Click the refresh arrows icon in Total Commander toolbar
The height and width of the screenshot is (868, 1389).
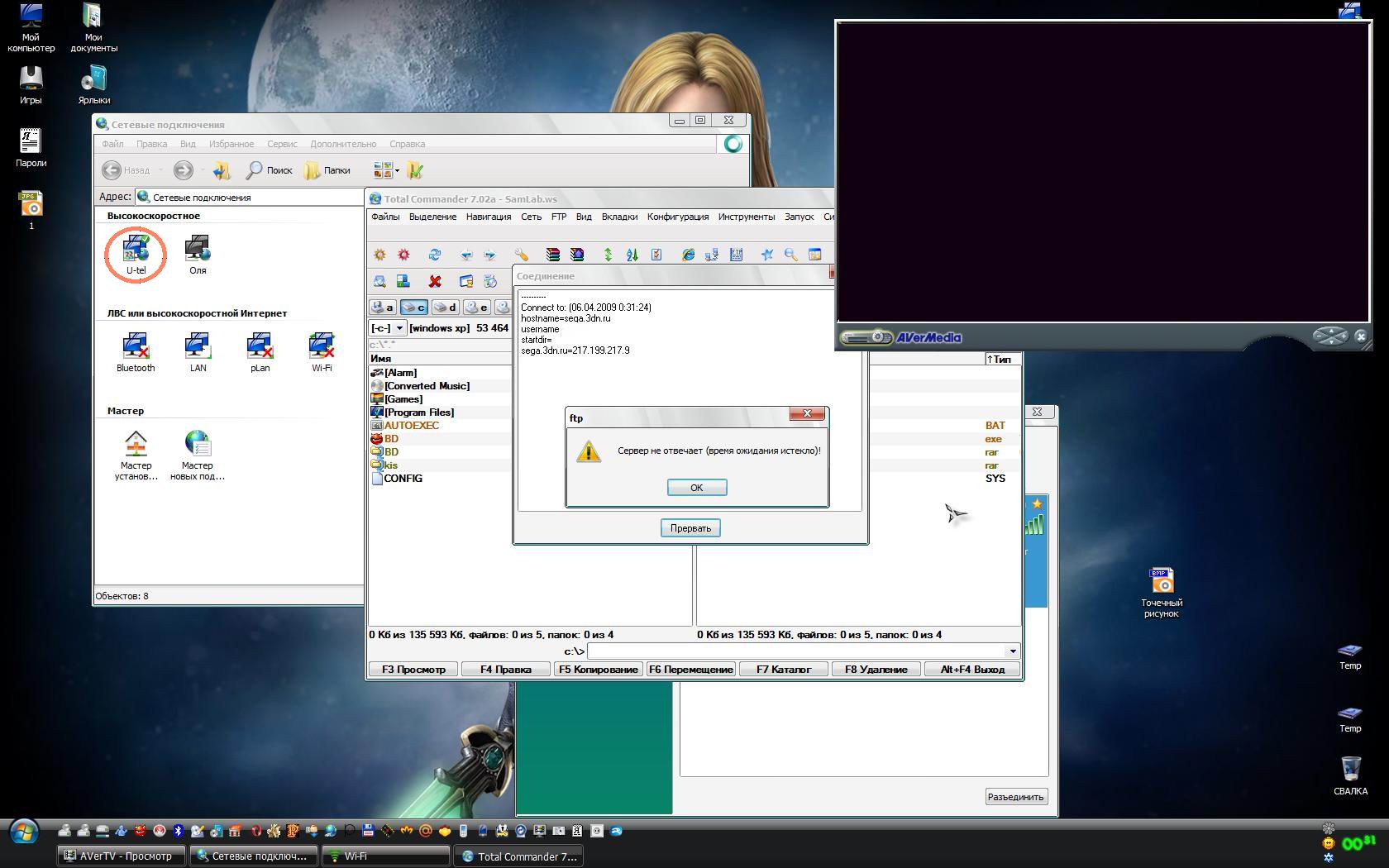click(x=435, y=255)
